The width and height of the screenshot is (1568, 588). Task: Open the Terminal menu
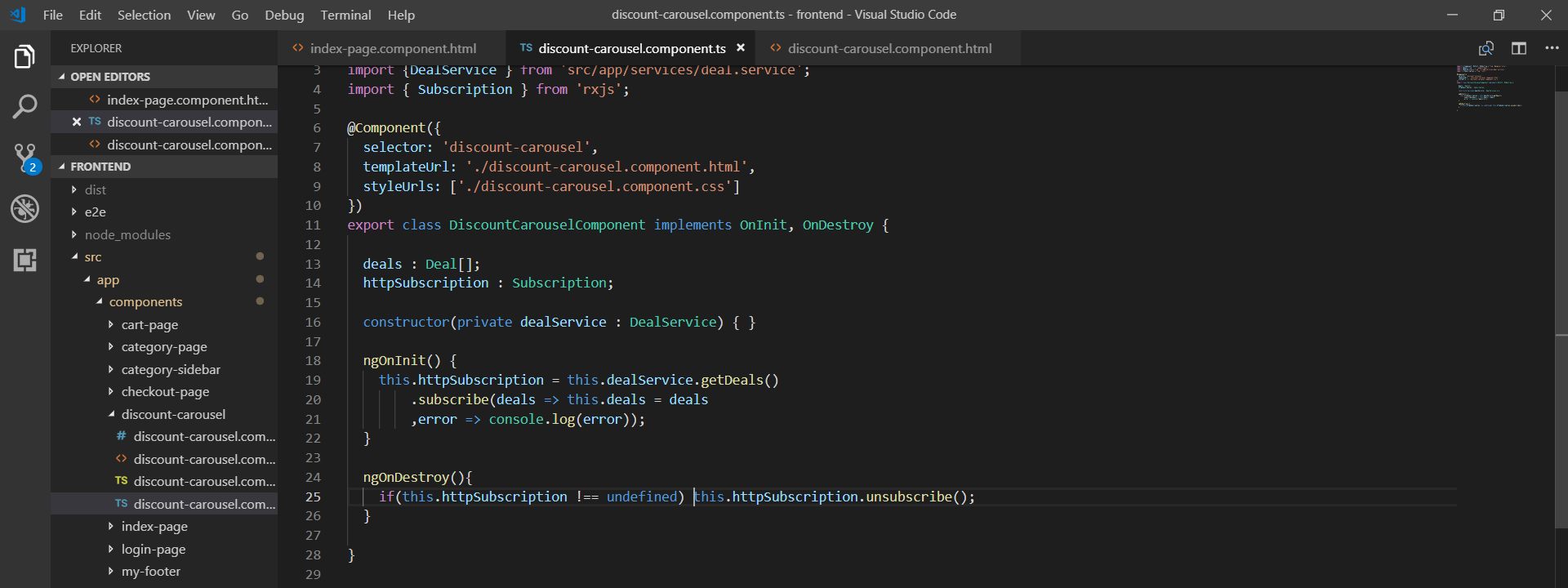pyautogui.click(x=345, y=15)
